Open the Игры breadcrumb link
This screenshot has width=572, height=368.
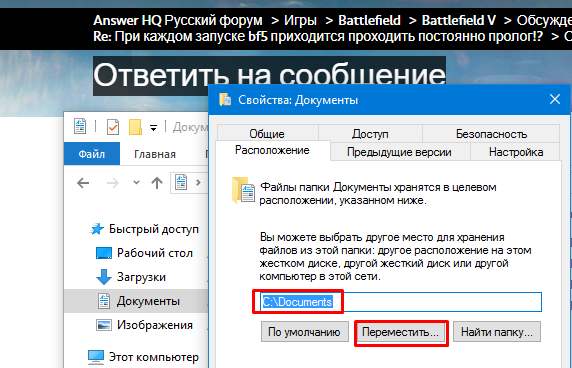point(300,20)
